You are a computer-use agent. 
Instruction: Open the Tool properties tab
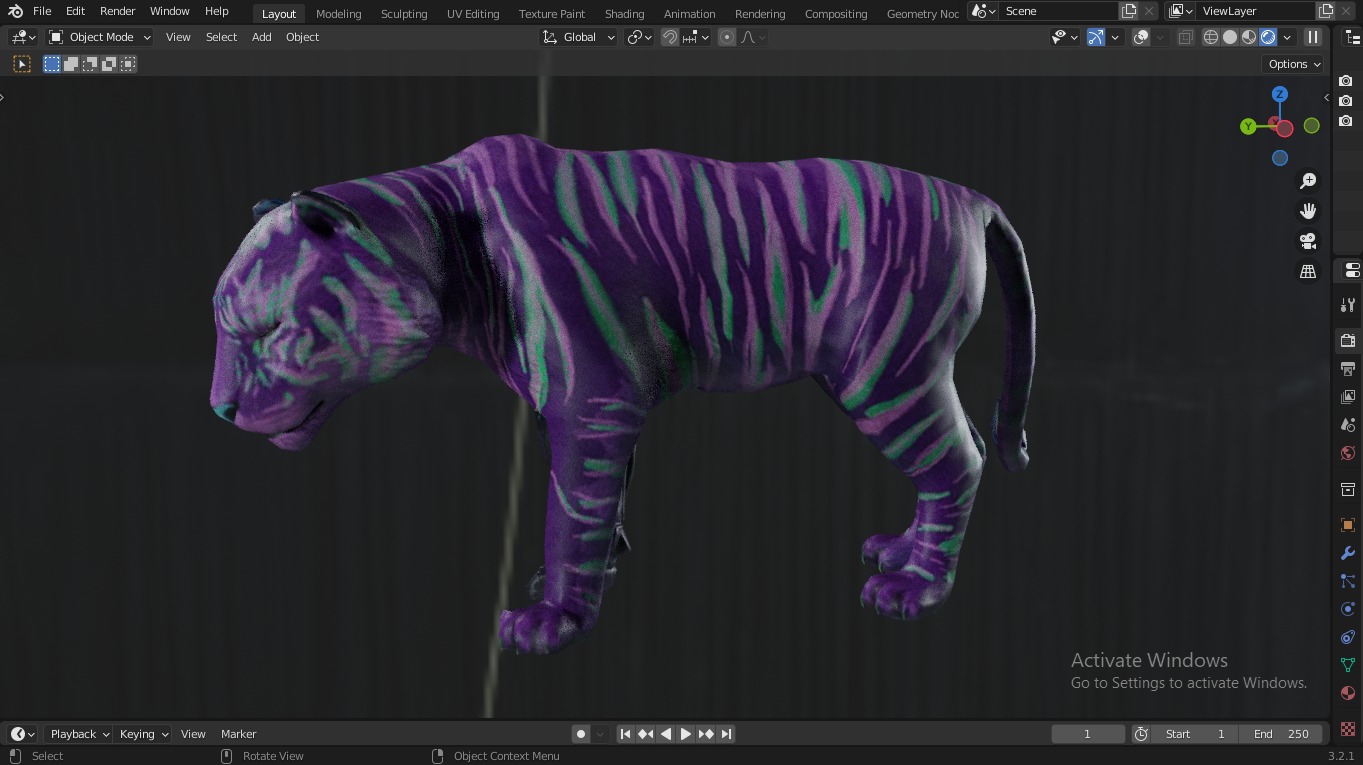pos(1348,305)
